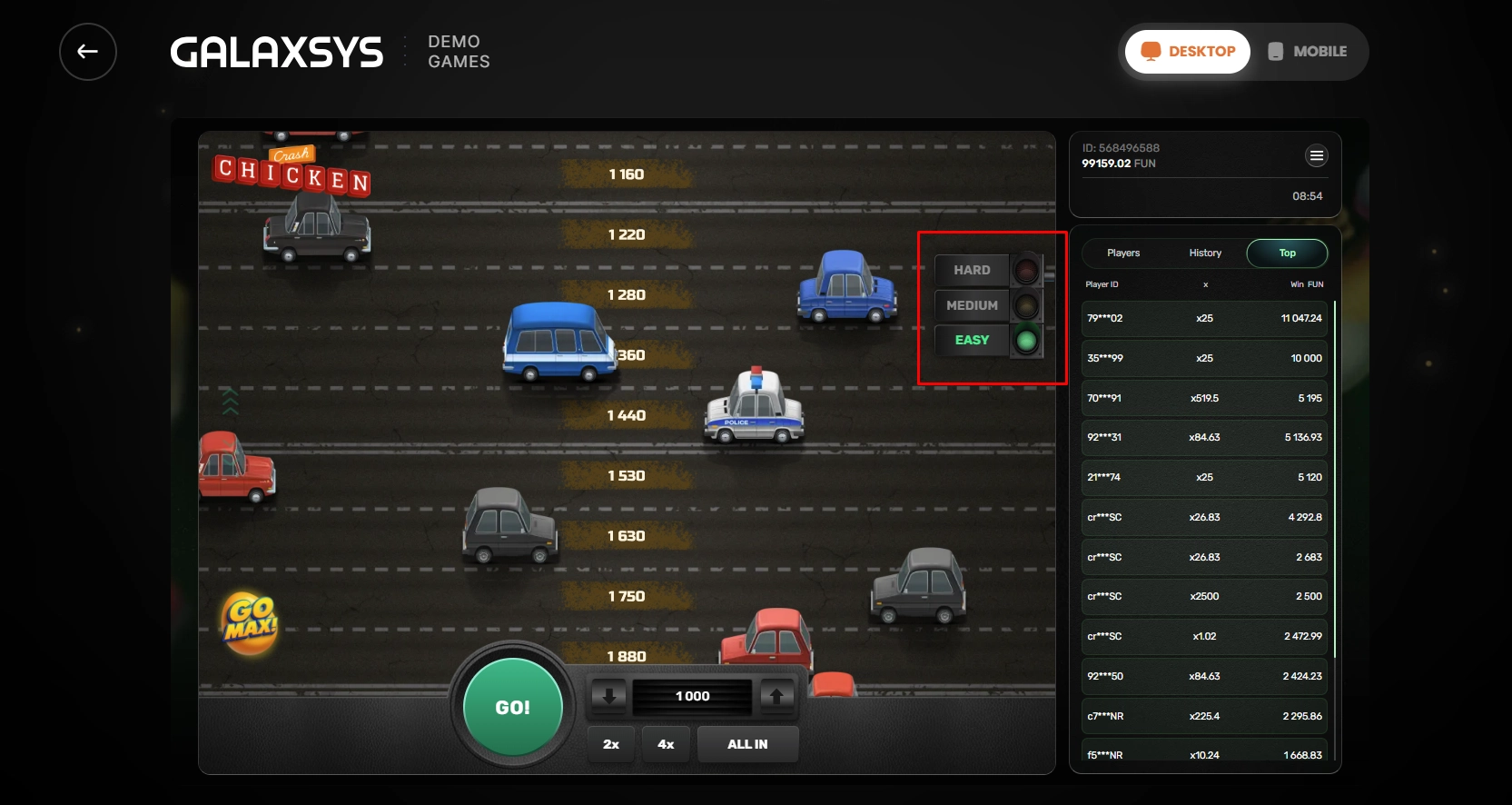Screen dimensions: 1512x805
Task: Open the History tab
Action: (1205, 253)
